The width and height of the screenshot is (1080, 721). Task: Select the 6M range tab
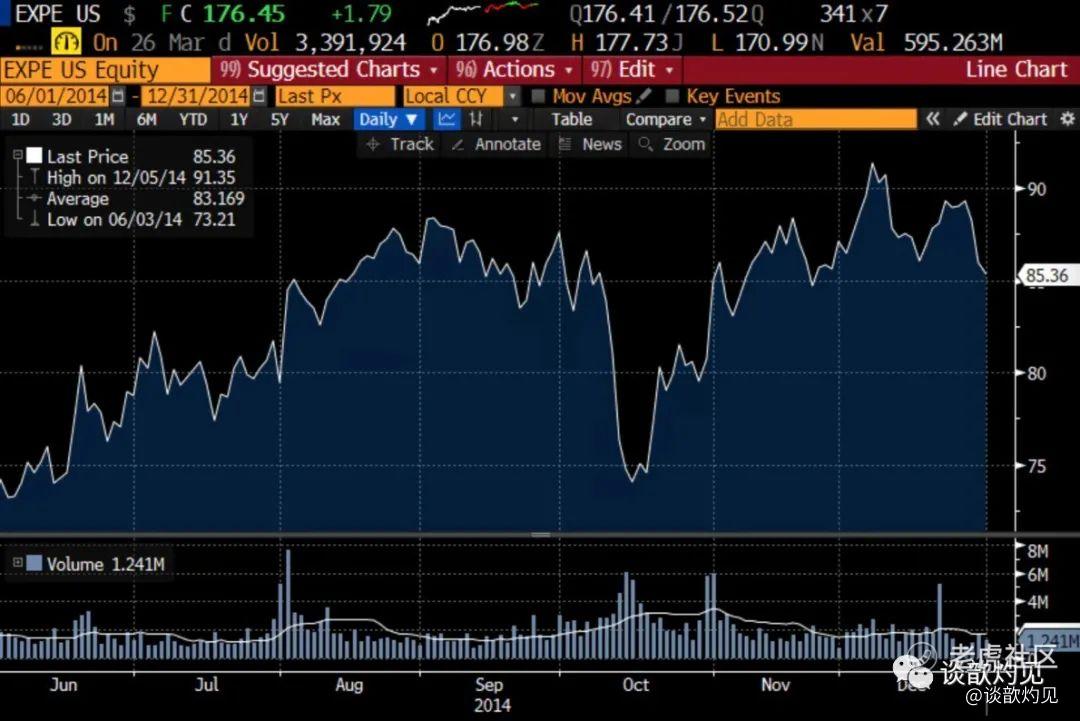coord(147,119)
